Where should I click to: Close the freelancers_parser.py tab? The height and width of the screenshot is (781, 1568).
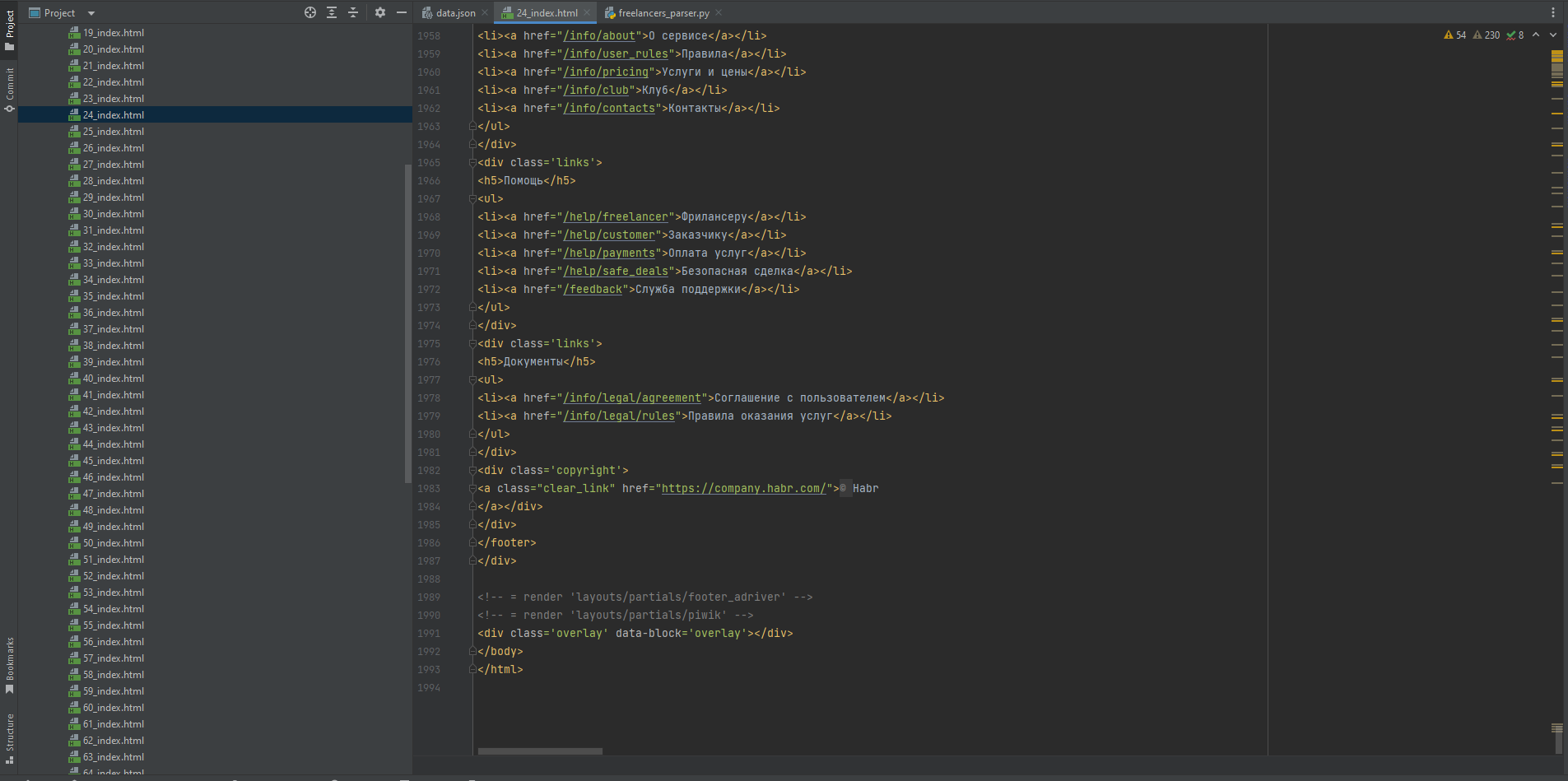(x=719, y=12)
